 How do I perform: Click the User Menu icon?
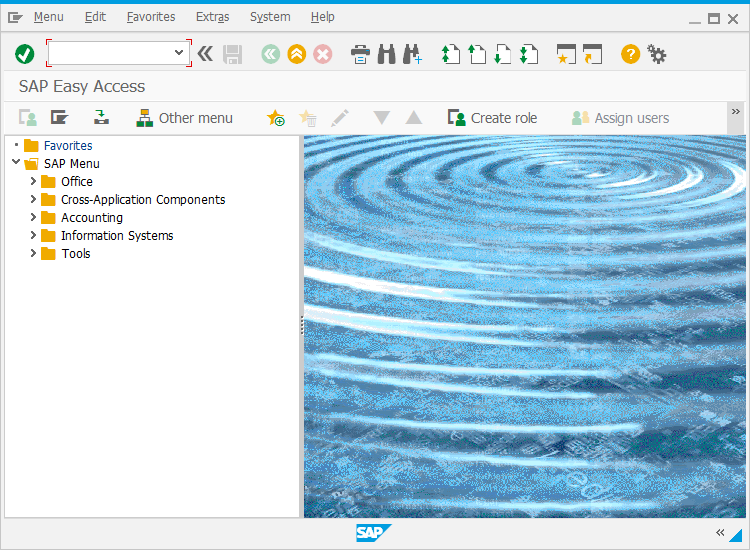click(x=28, y=118)
